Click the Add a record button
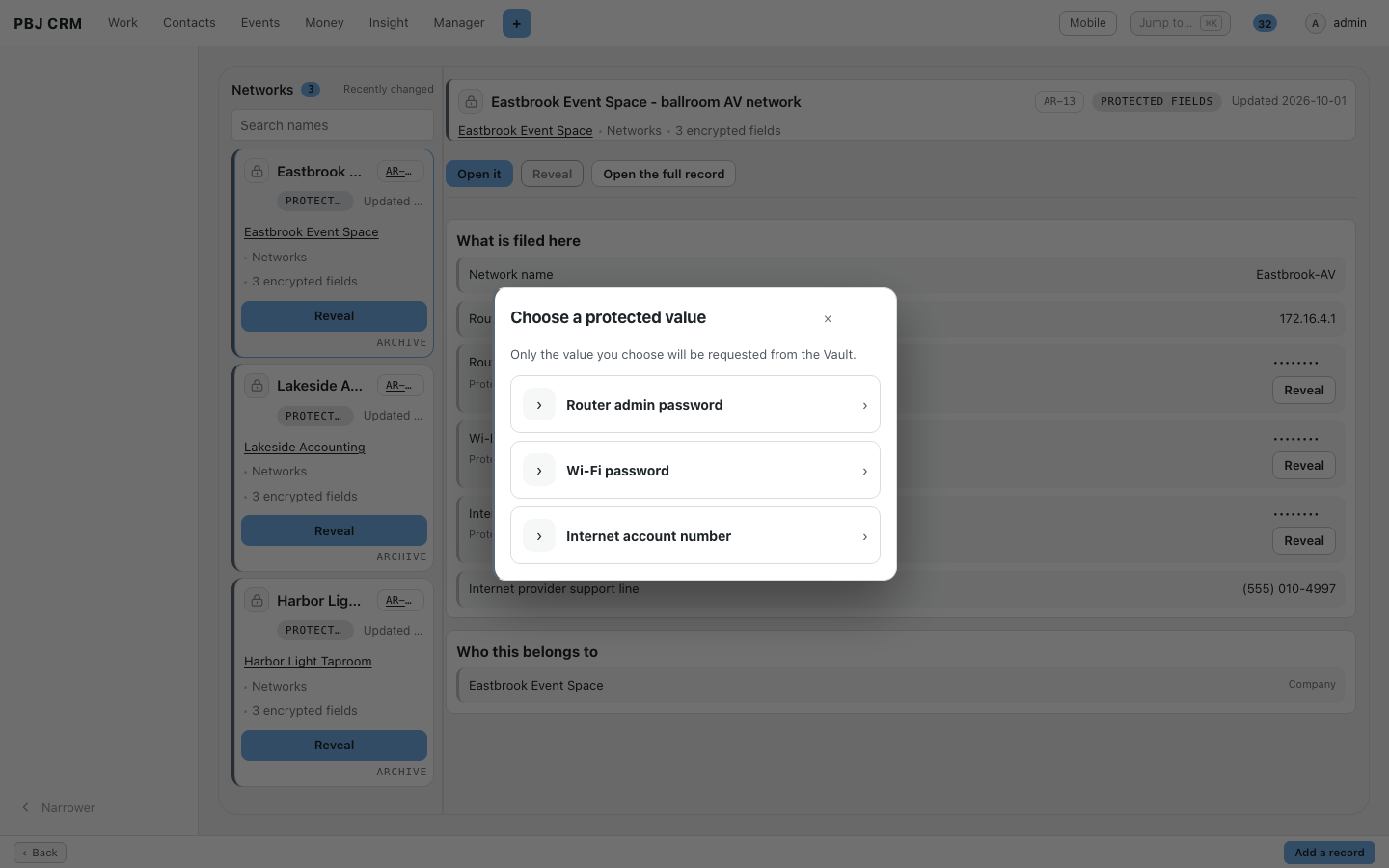The height and width of the screenshot is (868, 1389). (x=1329, y=853)
